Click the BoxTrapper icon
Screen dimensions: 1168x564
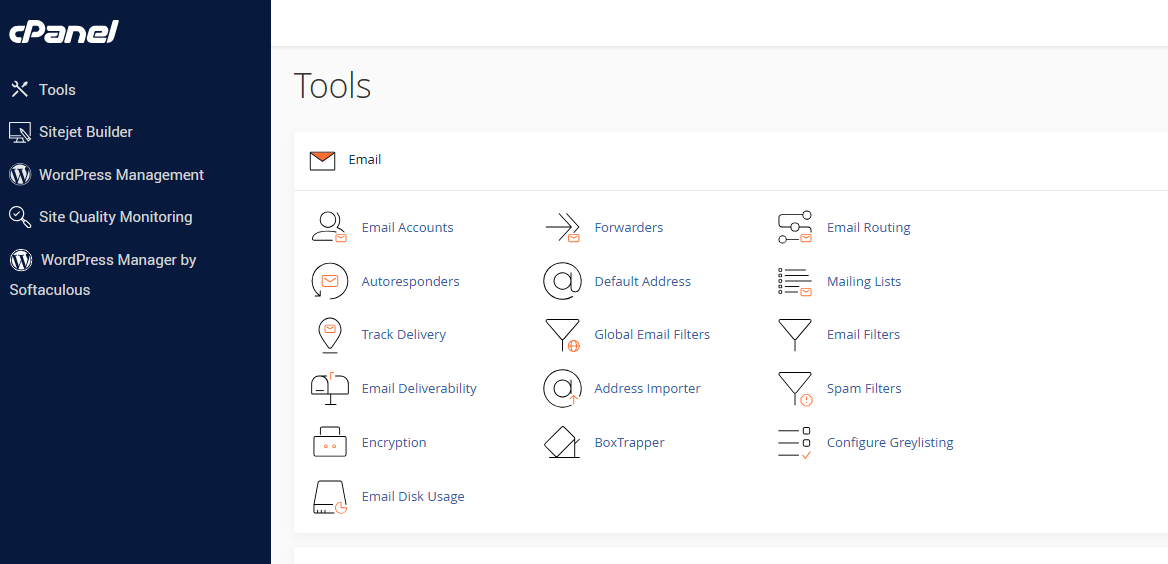tap(562, 443)
